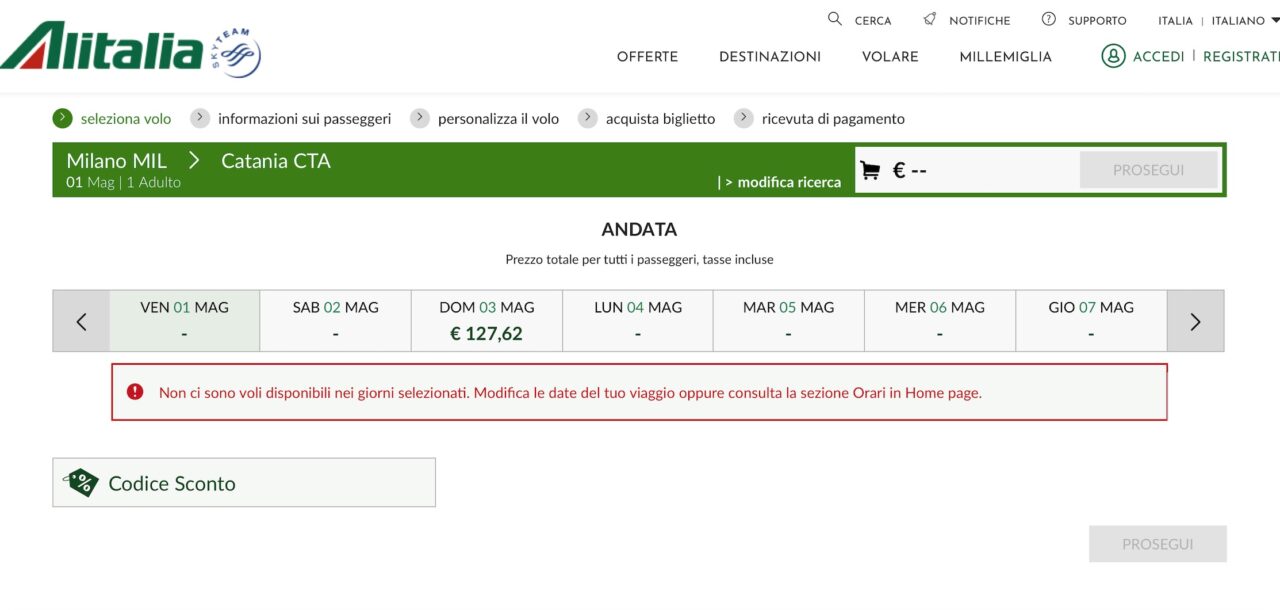Click the Accedi login link
1280x610 pixels.
pos(1158,57)
